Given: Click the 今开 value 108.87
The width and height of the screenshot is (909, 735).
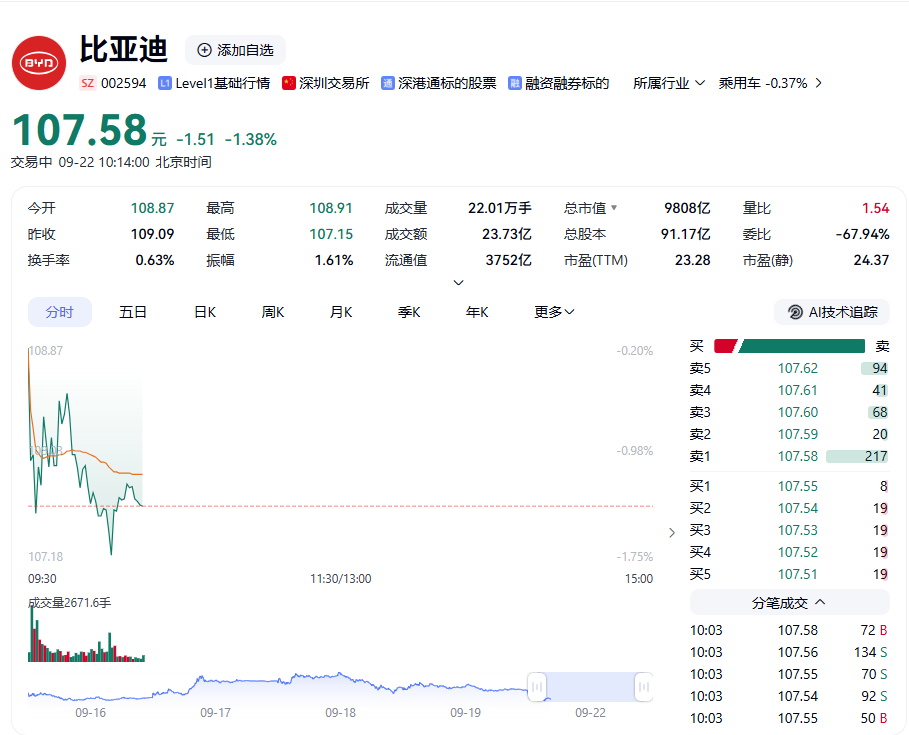Looking at the screenshot, I should pyautogui.click(x=152, y=208).
